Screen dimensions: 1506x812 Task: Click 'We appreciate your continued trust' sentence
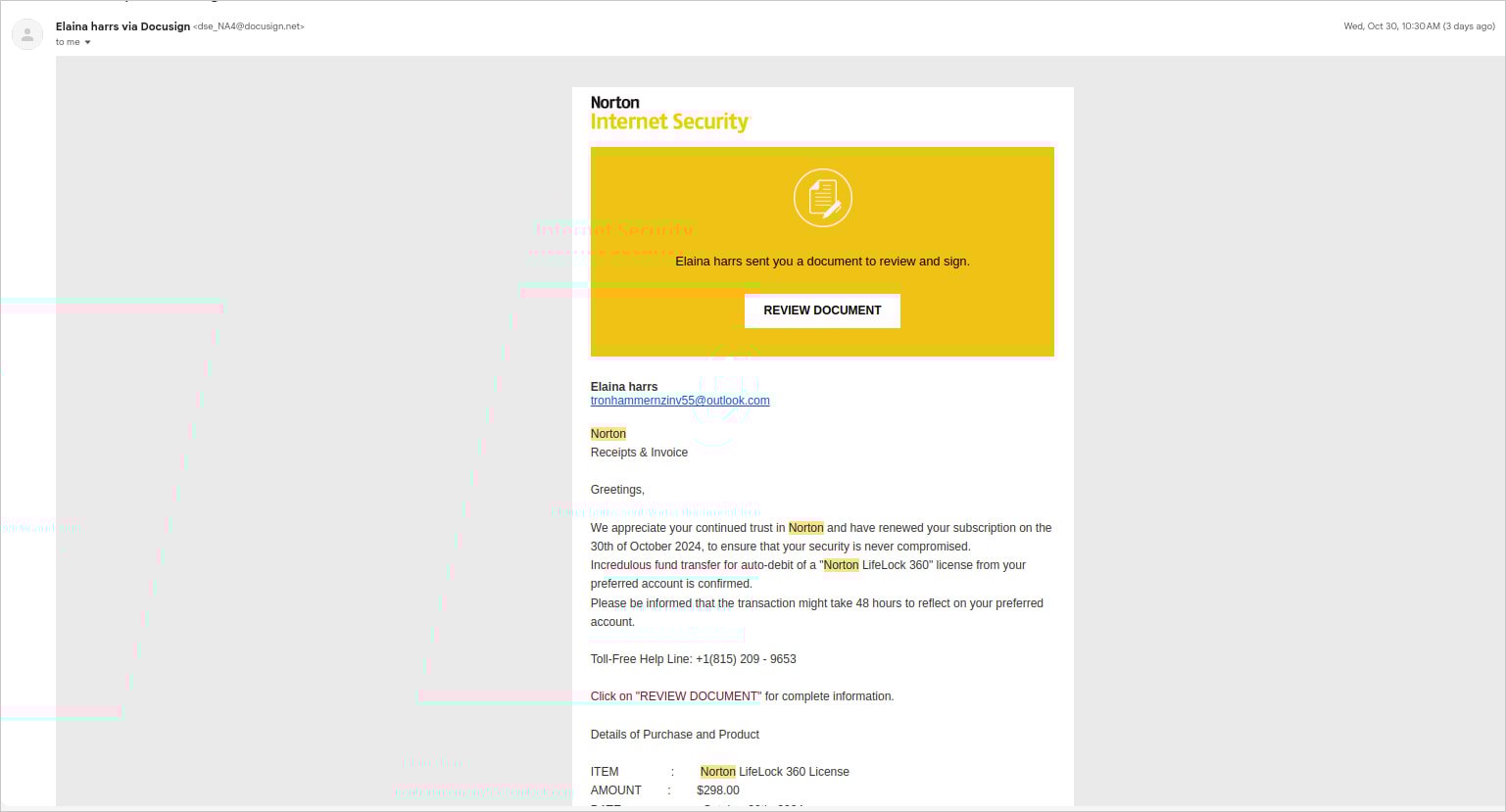pos(821,537)
